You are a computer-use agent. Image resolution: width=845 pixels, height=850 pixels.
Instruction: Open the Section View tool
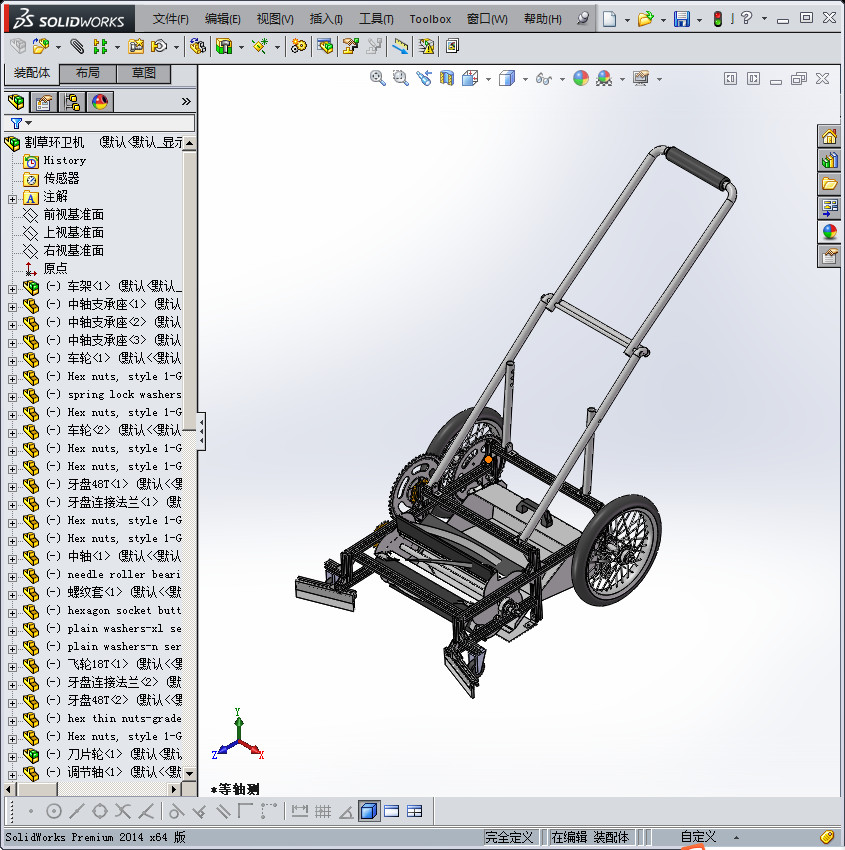coord(447,79)
